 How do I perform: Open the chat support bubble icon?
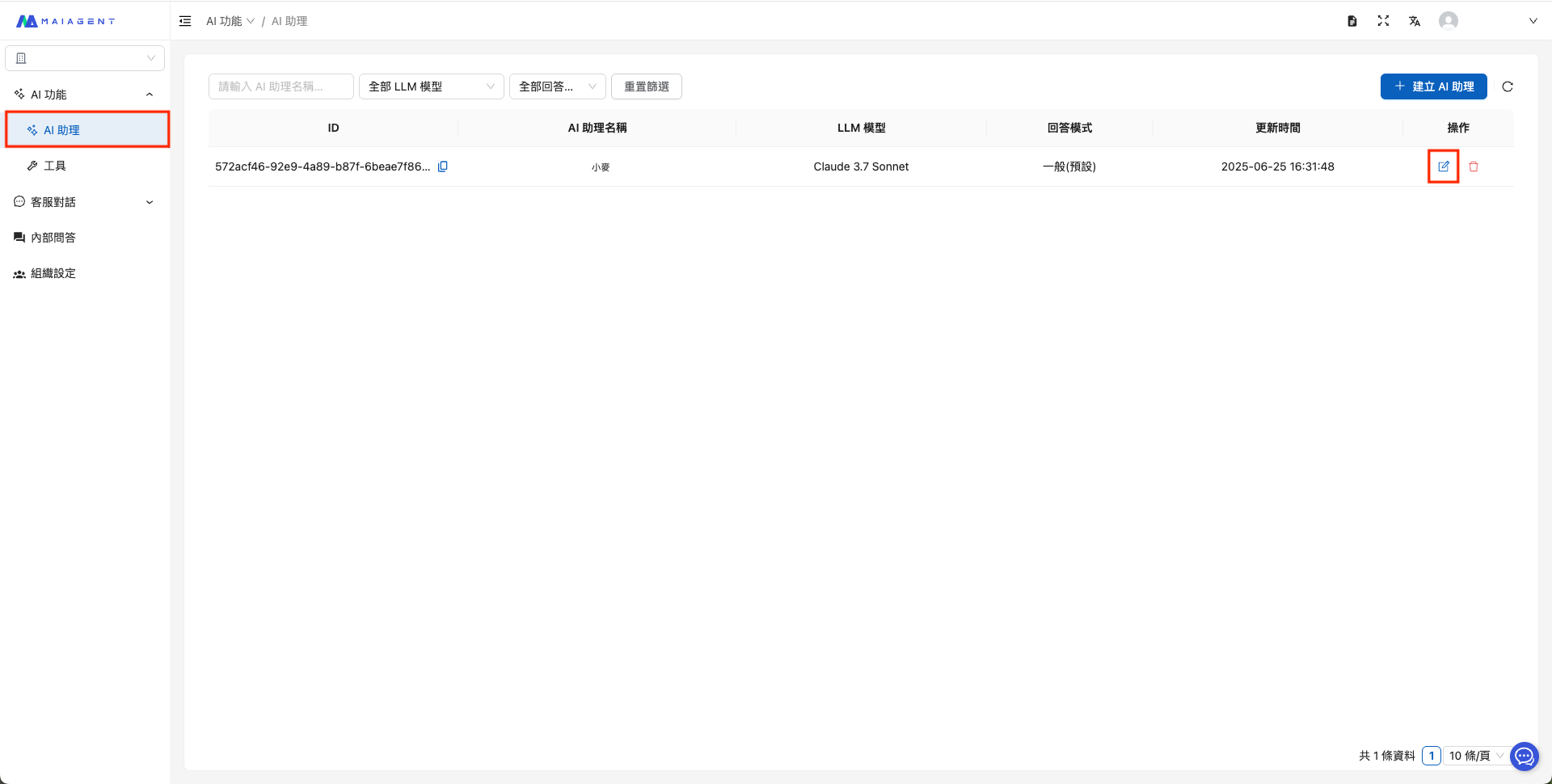click(x=1525, y=757)
